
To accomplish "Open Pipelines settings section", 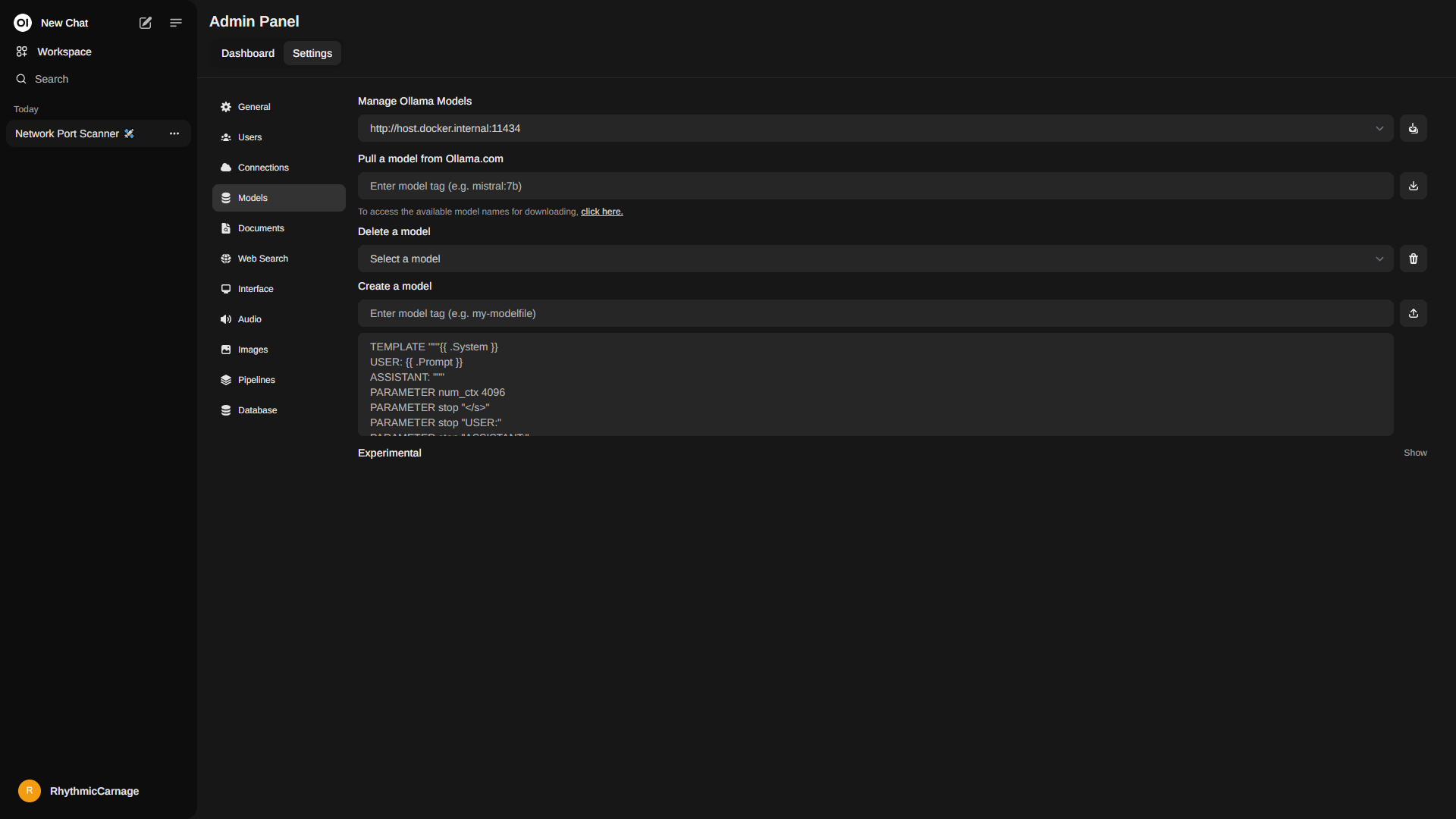I will point(279,380).
